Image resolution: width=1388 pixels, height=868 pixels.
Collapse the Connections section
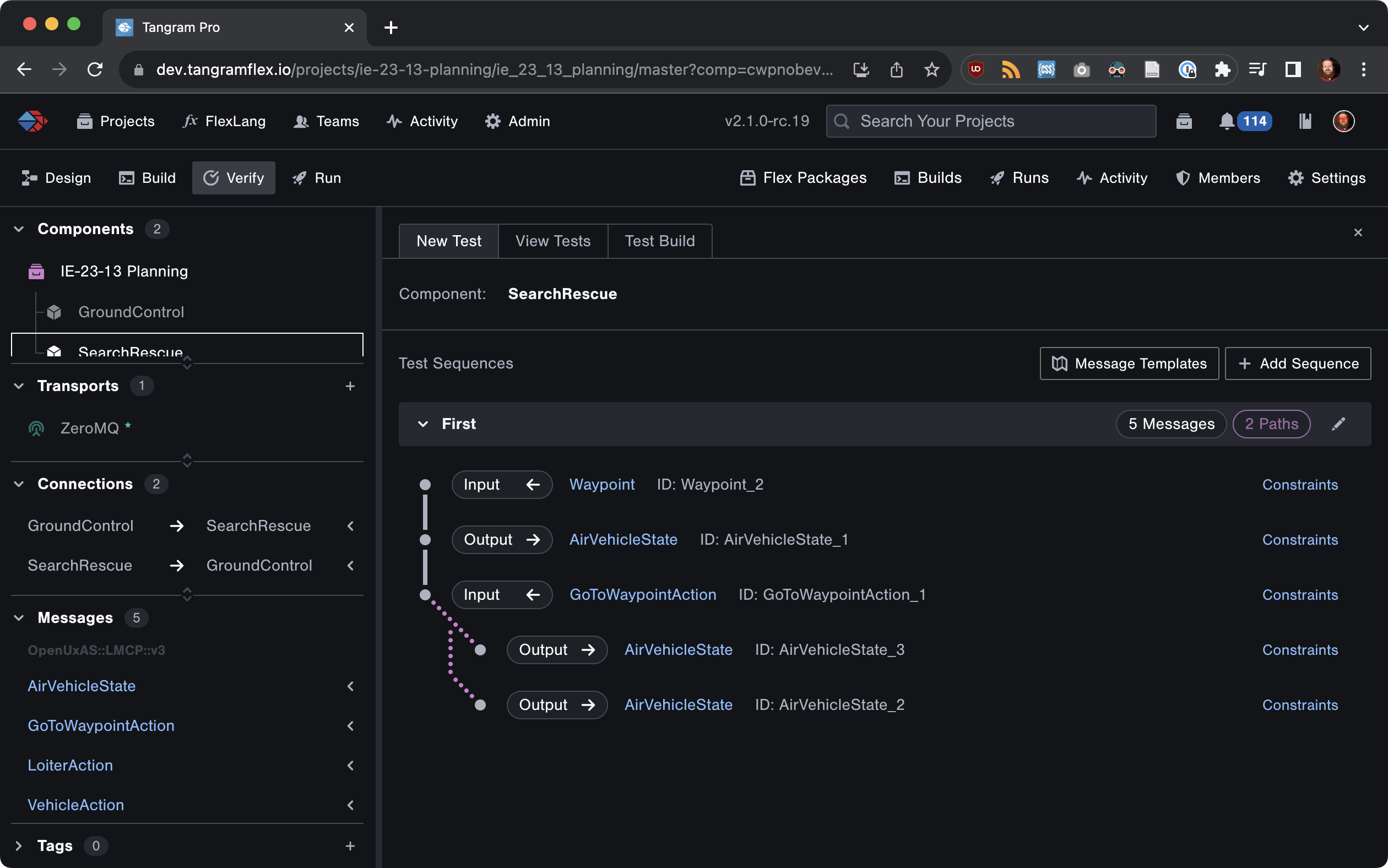pyautogui.click(x=18, y=484)
